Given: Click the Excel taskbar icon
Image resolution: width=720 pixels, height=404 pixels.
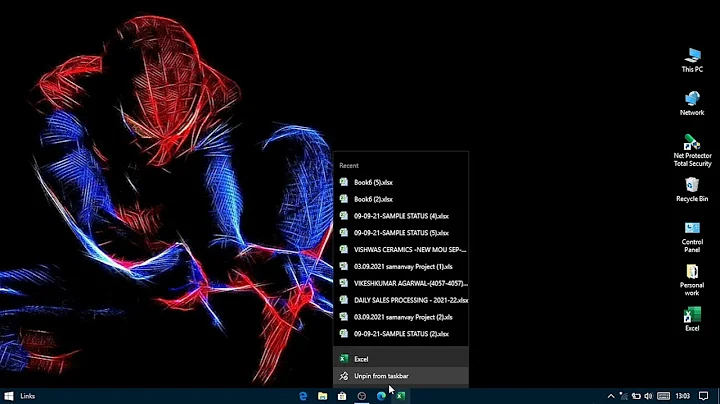Looking at the screenshot, I should point(400,396).
